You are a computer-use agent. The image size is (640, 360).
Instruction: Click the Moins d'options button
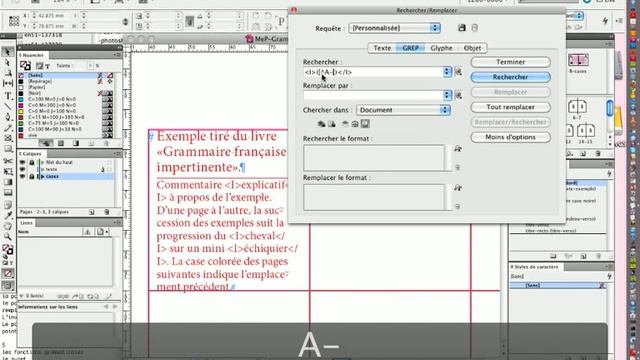[x=511, y=137]
